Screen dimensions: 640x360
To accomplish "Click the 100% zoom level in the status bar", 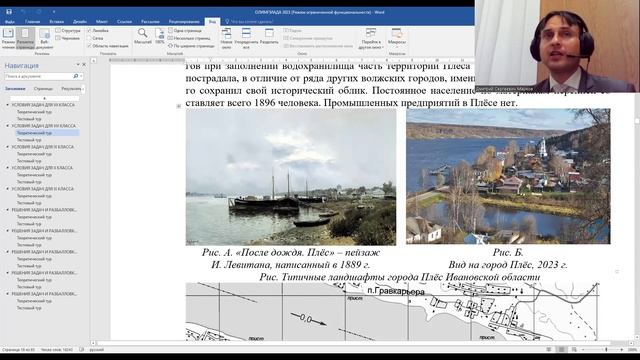I will click(632, 350).
